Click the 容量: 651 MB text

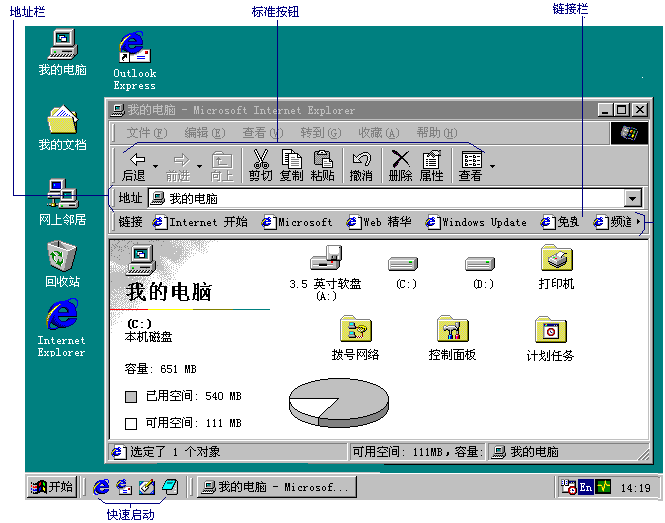click(x=160, y=369)
